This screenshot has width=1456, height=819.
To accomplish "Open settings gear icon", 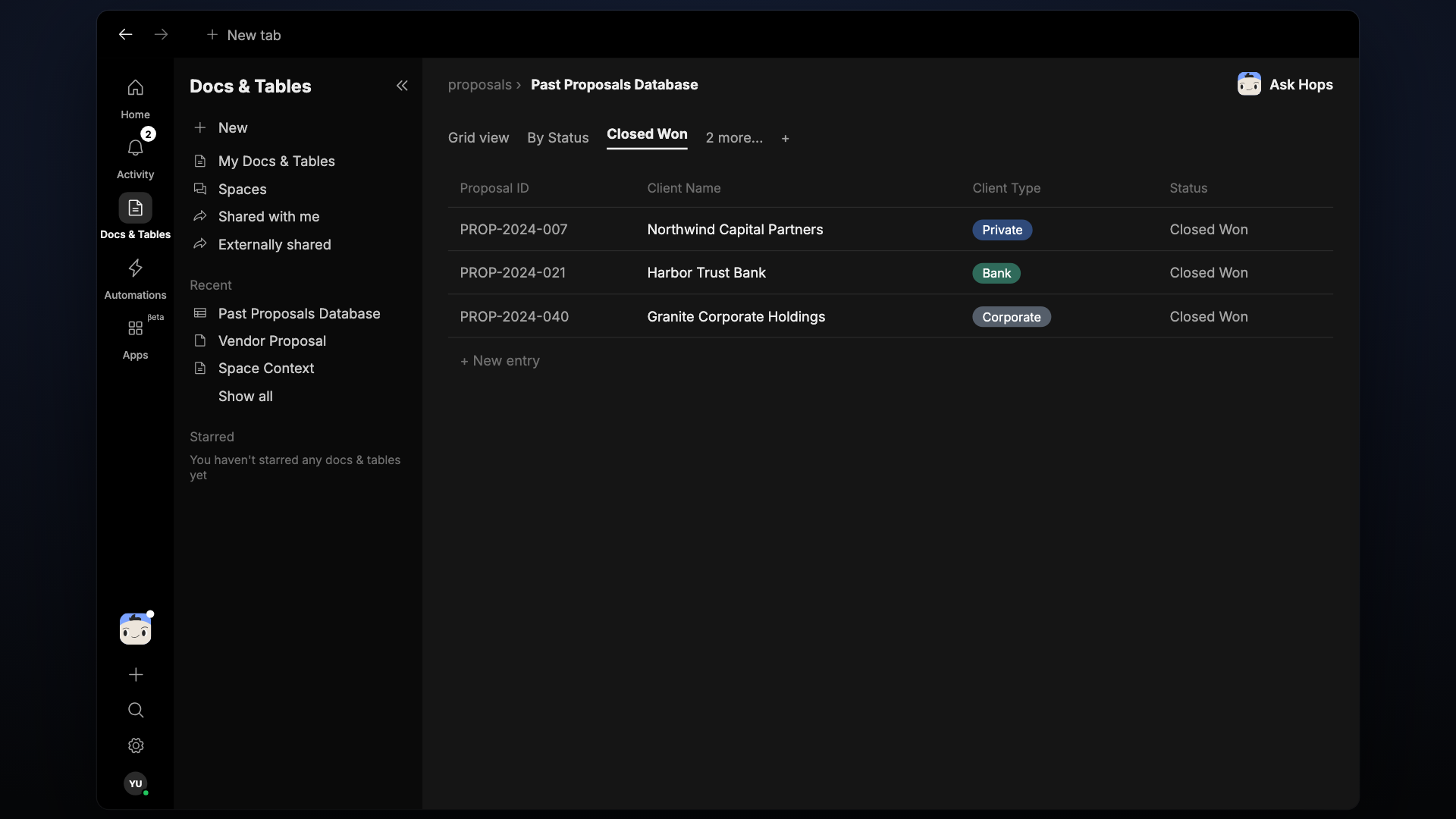I will click(x=136, y=745).
